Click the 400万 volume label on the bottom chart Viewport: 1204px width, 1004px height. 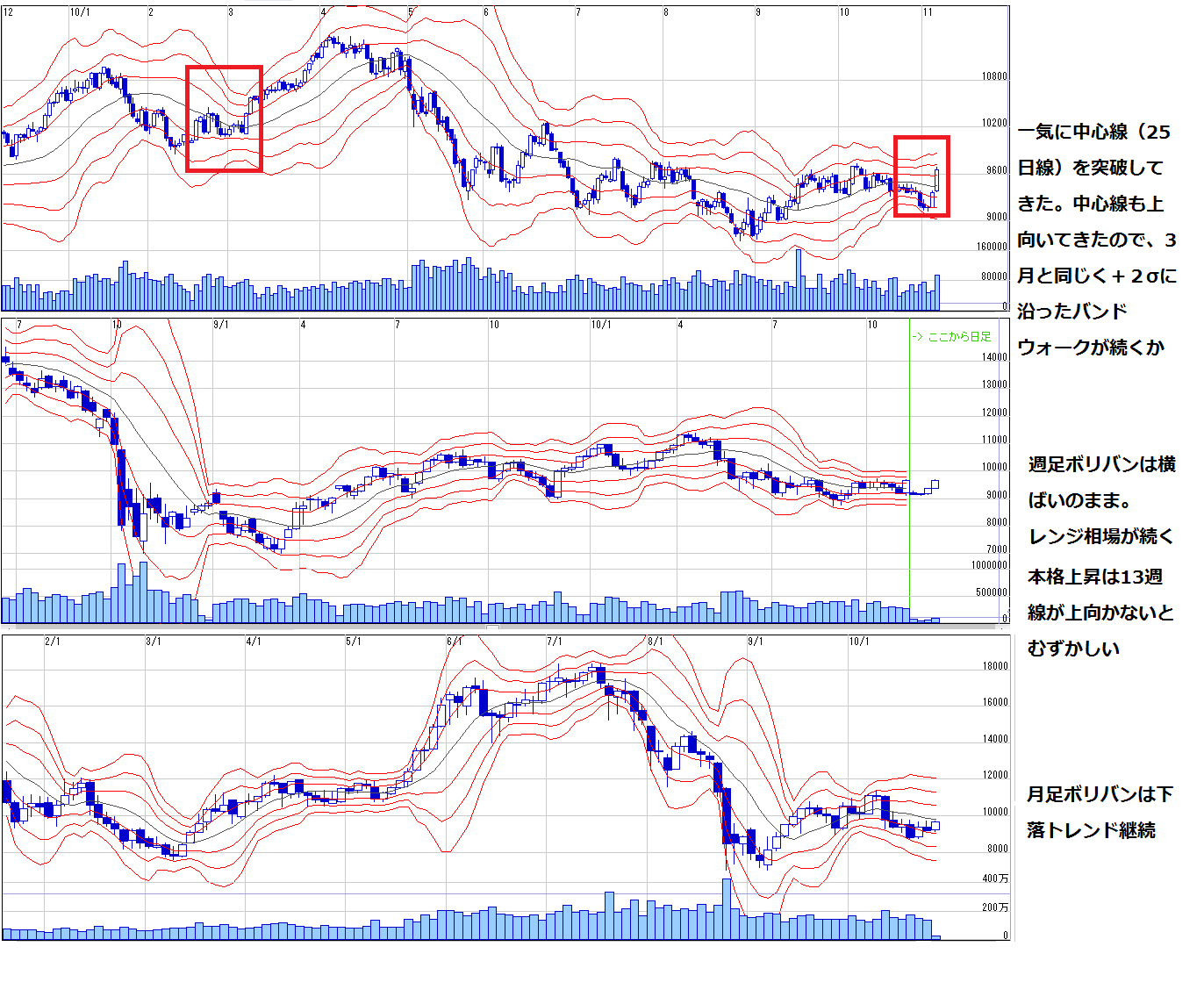994,878
